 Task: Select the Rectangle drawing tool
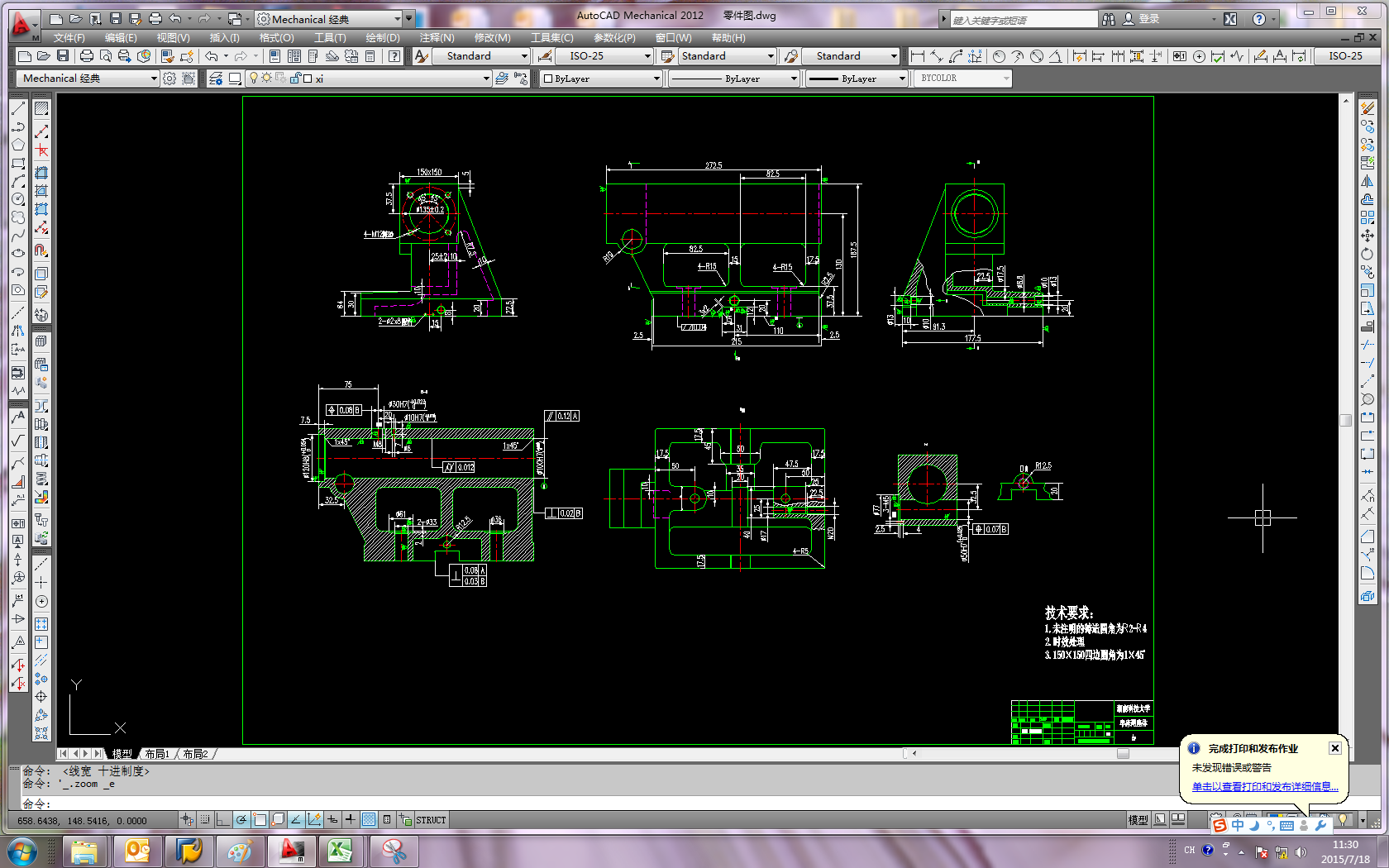pyautogui.click(x=17, y=164)
